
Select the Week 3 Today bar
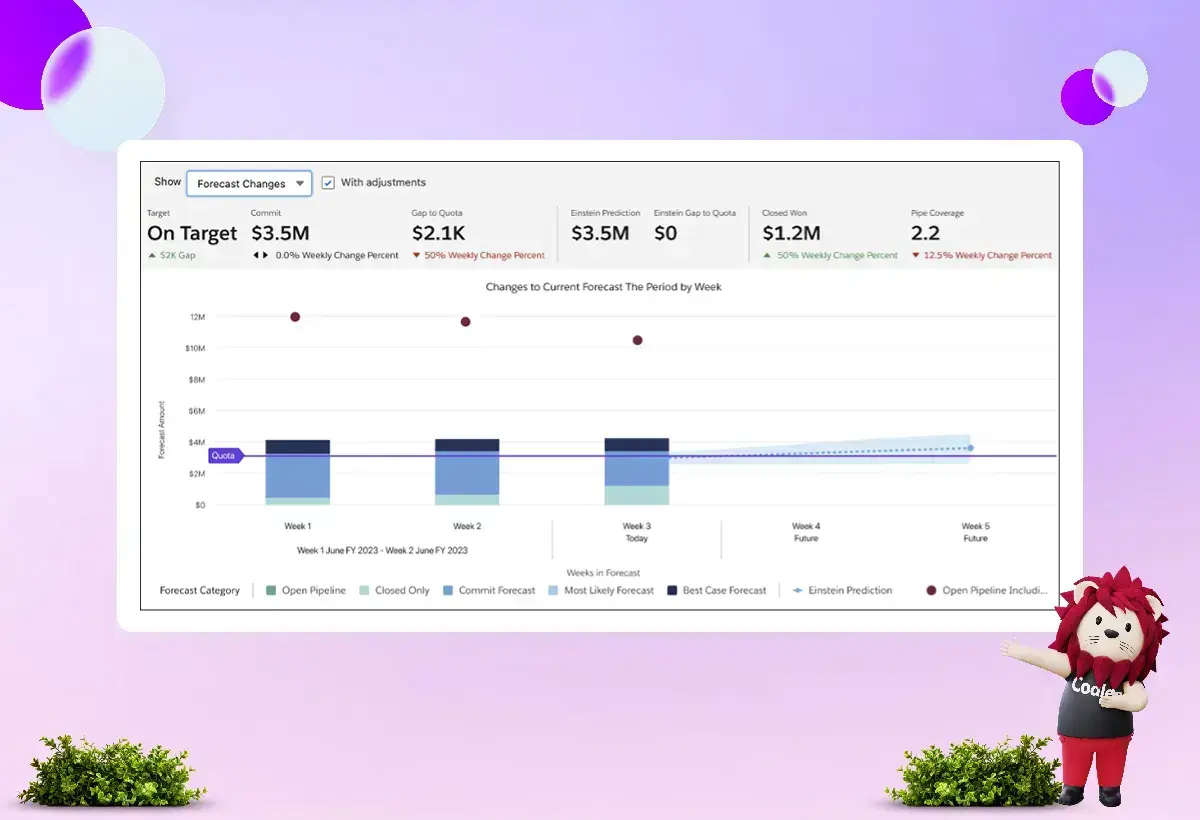pyautogui.click(x=637, y=471)
